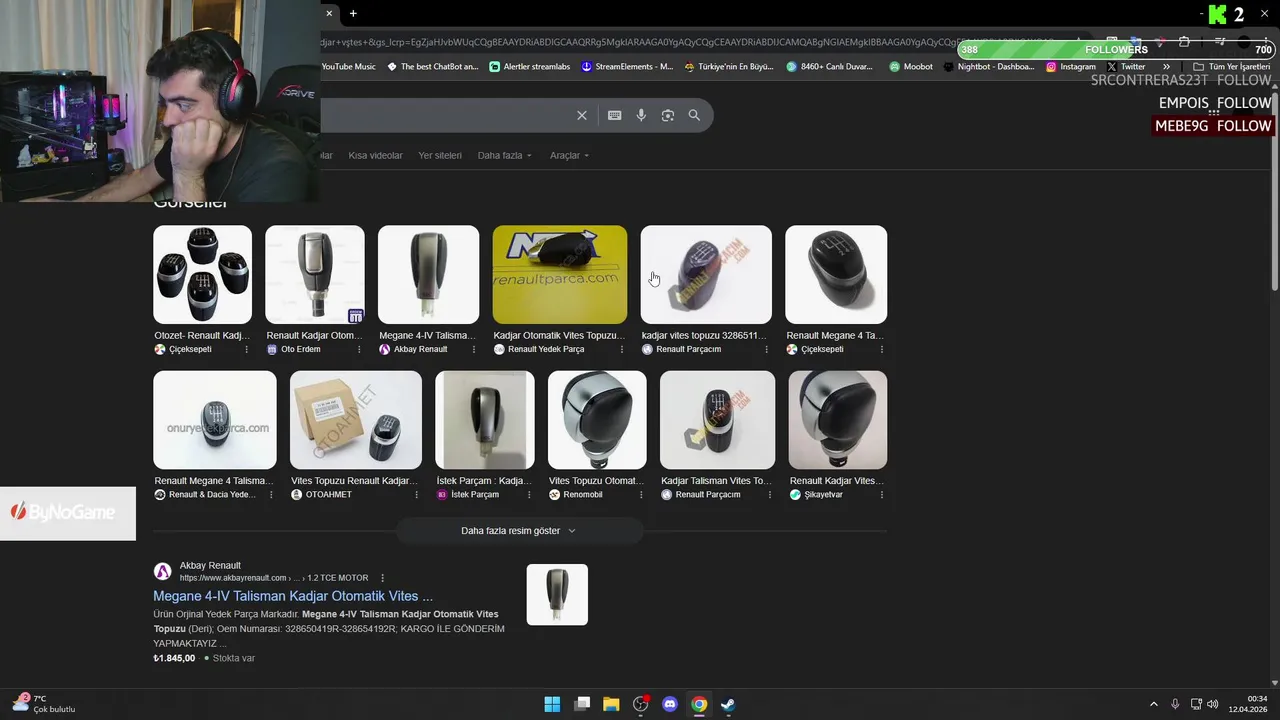Viewport: 1280px width, 720px height.
Task: Expand Daha fazla resim göster
Action: tap(519, 531)
